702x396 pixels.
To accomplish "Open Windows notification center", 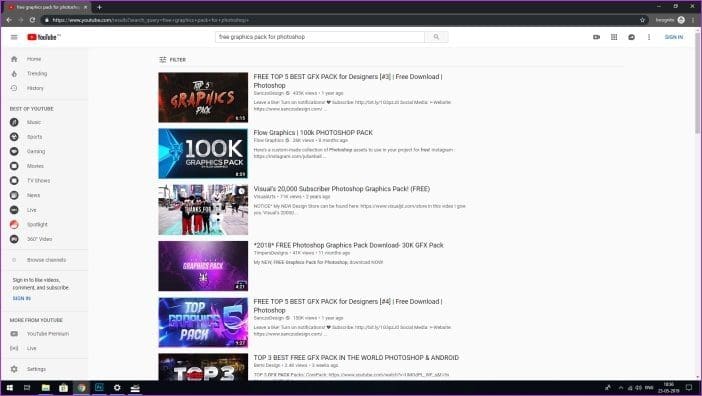I will tap(689, 388).
